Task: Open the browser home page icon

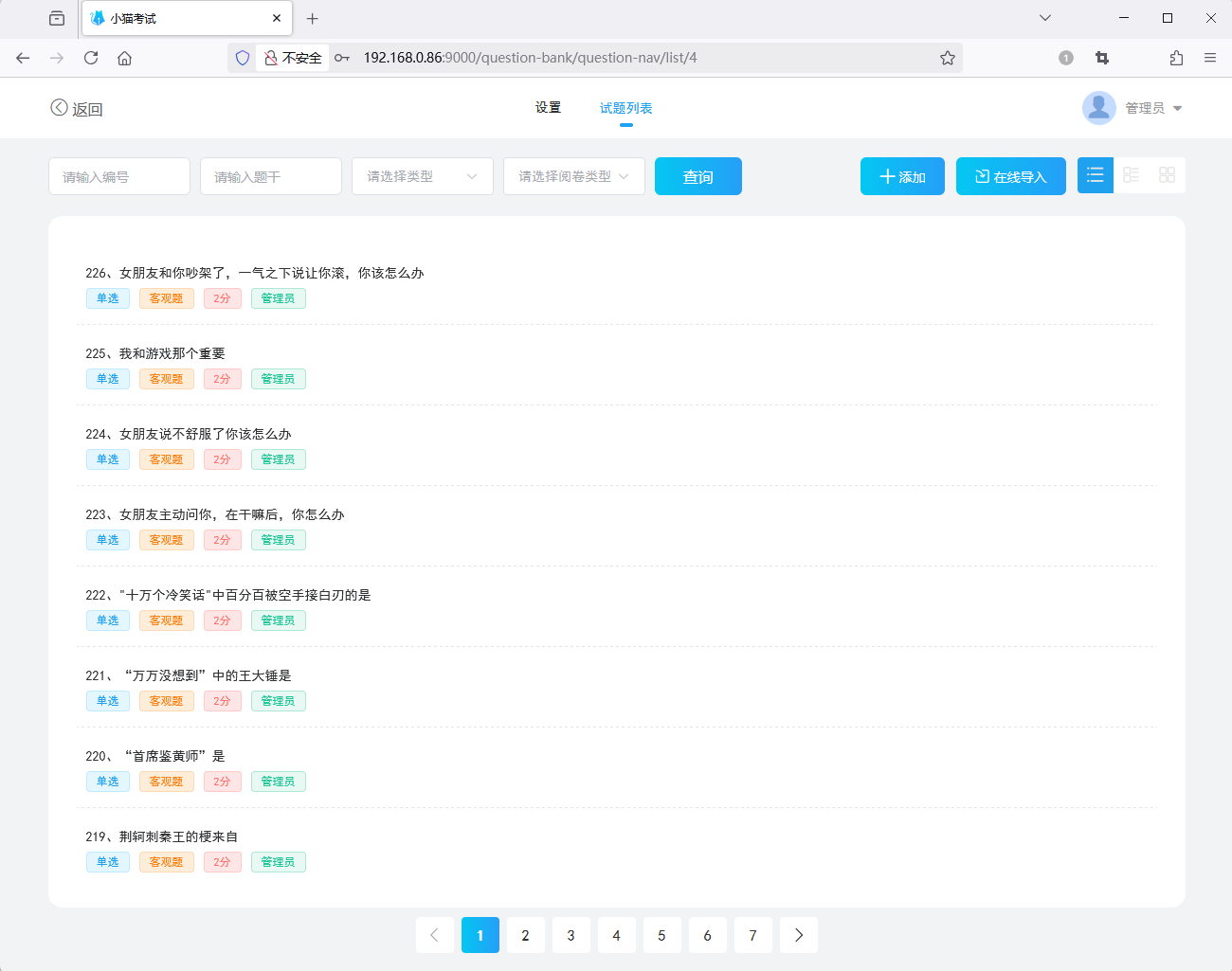Action: [123, 57]
